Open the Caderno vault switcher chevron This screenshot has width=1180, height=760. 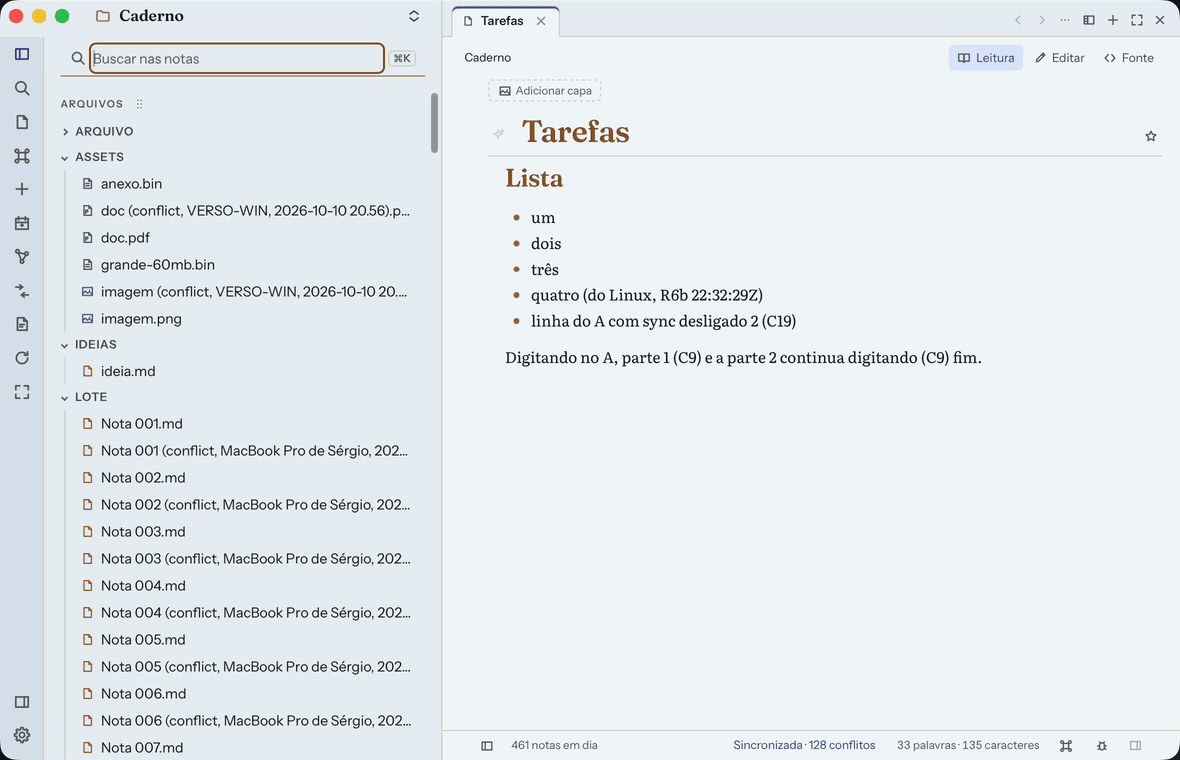(x=414, y=16)
